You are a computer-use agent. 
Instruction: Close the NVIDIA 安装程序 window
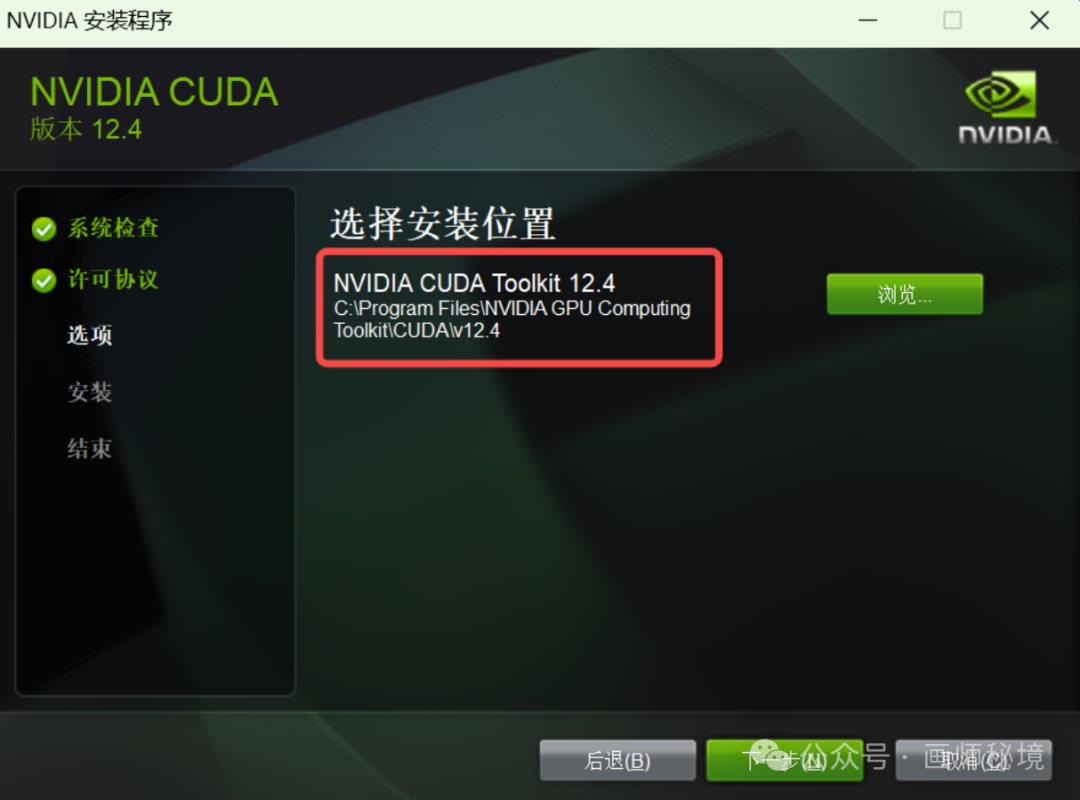(1039, 21)
